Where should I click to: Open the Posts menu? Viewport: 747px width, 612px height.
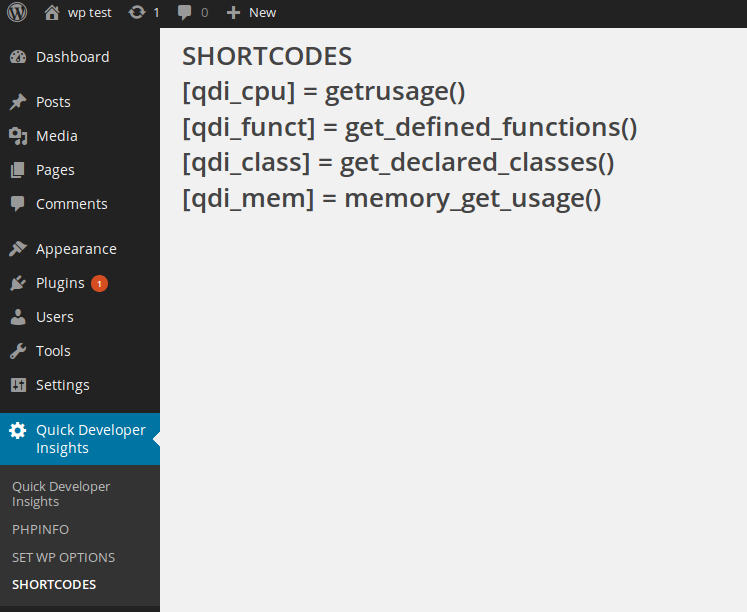pos(53,102)
